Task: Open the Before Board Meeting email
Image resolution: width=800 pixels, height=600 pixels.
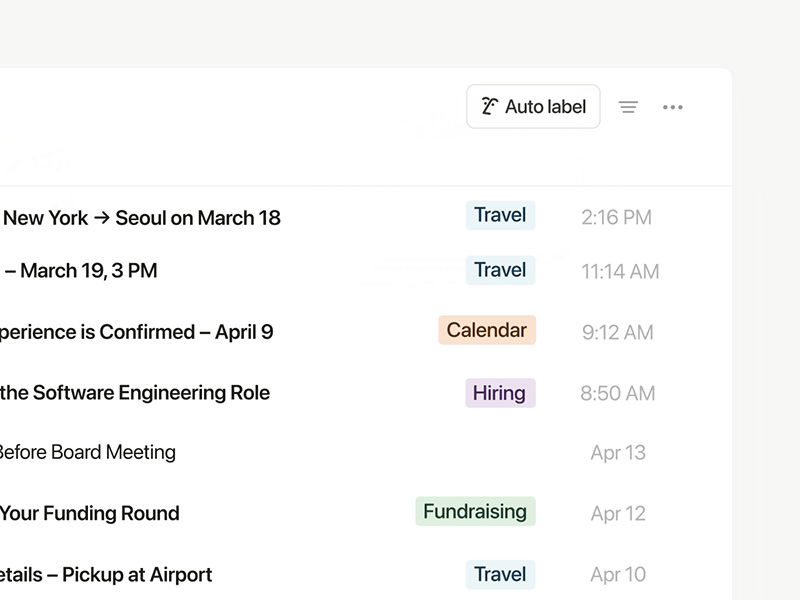Action: (x=87, y=453)
